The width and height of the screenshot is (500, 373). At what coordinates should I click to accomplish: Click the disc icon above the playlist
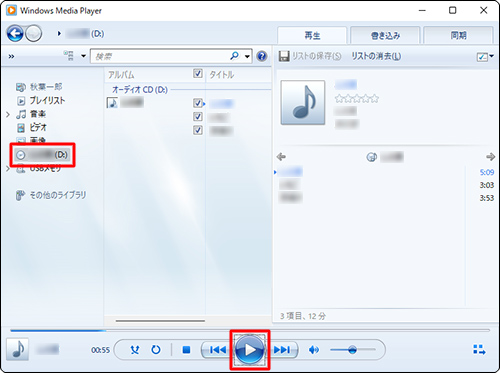pos(371,157)
